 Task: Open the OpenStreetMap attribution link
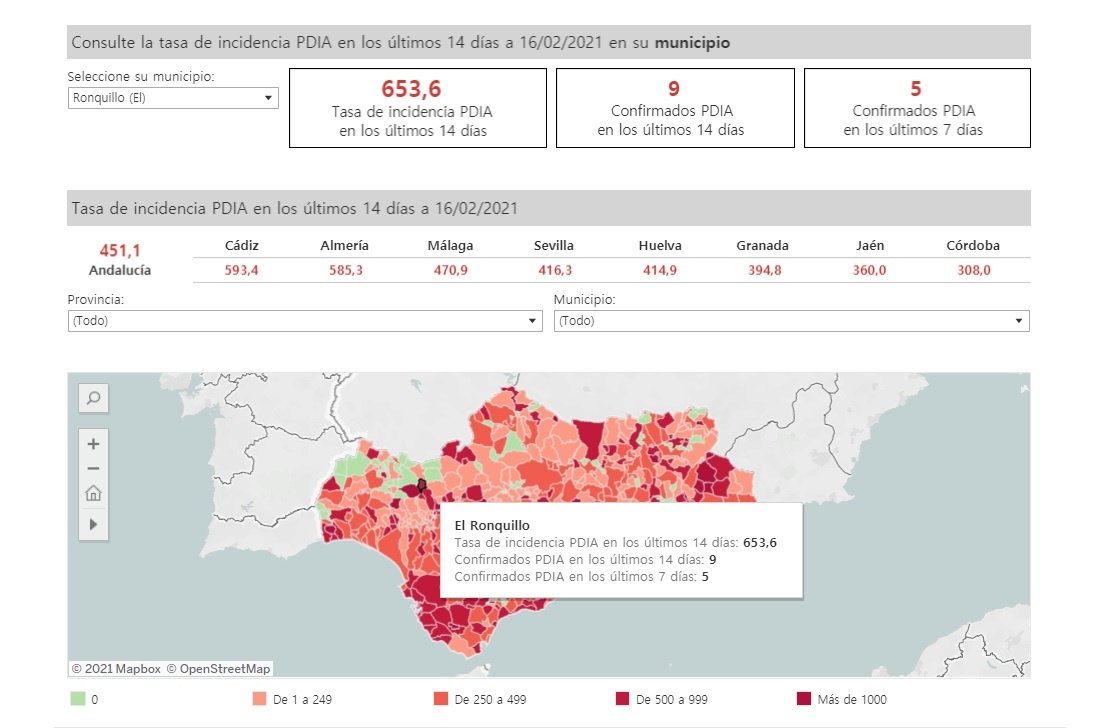[x=218, y=668]
